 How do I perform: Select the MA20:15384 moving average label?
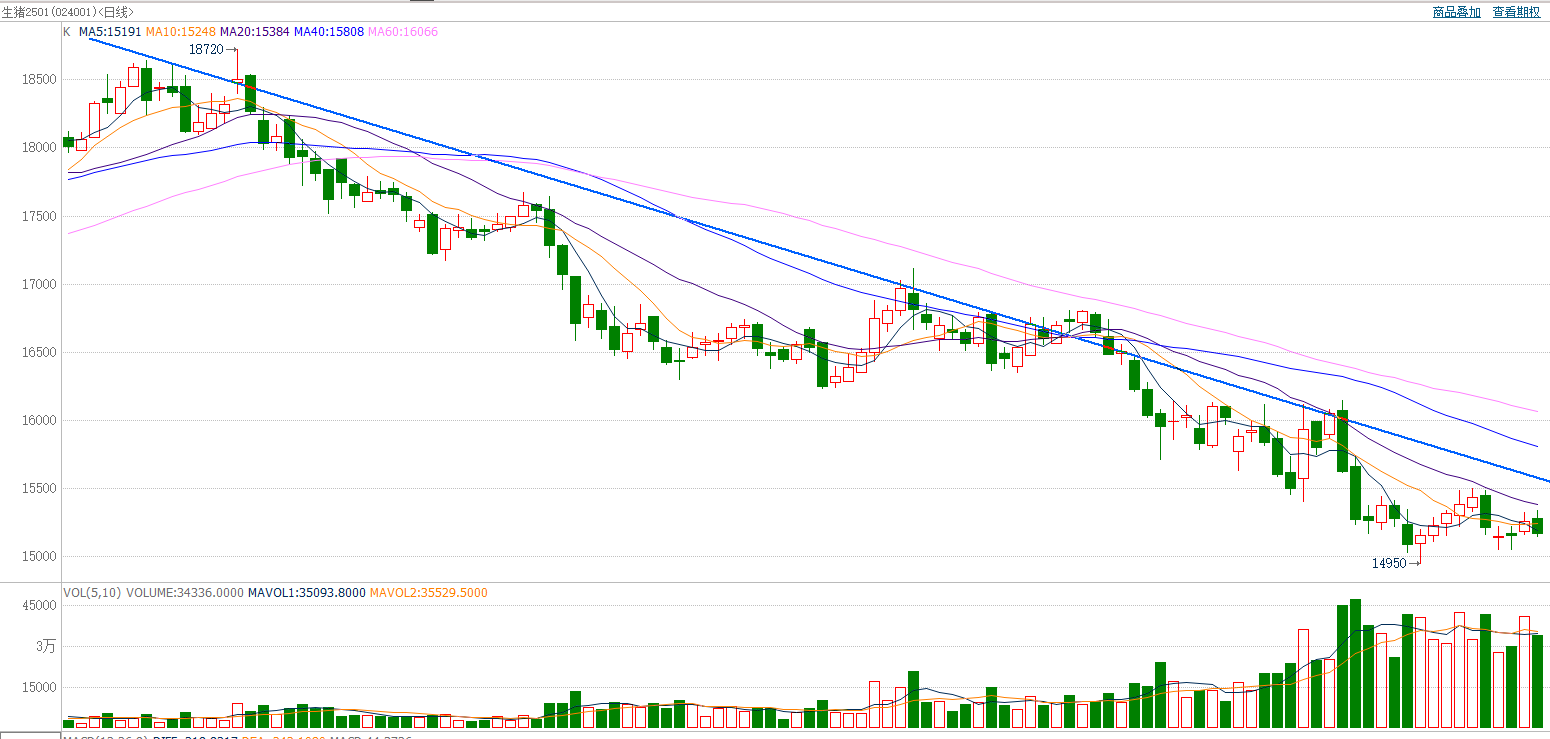pyautogui.click(x=255, y=32)
